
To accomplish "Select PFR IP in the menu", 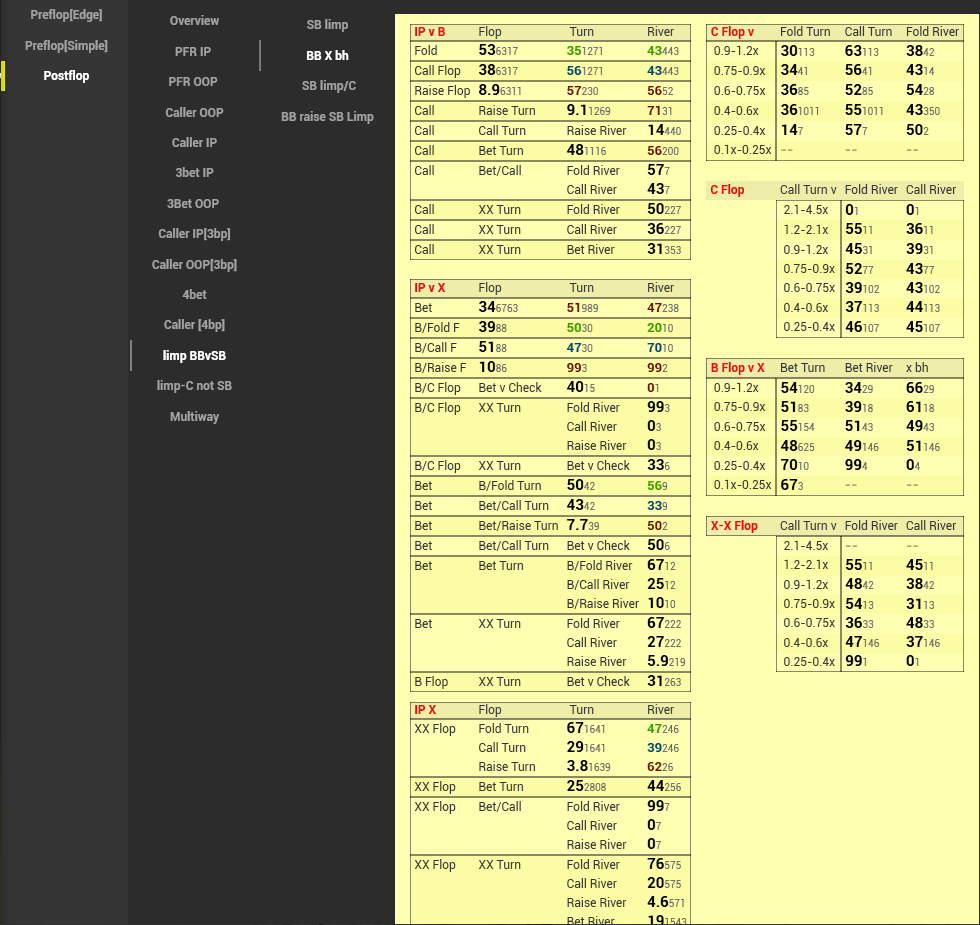I will coord(194,51).
